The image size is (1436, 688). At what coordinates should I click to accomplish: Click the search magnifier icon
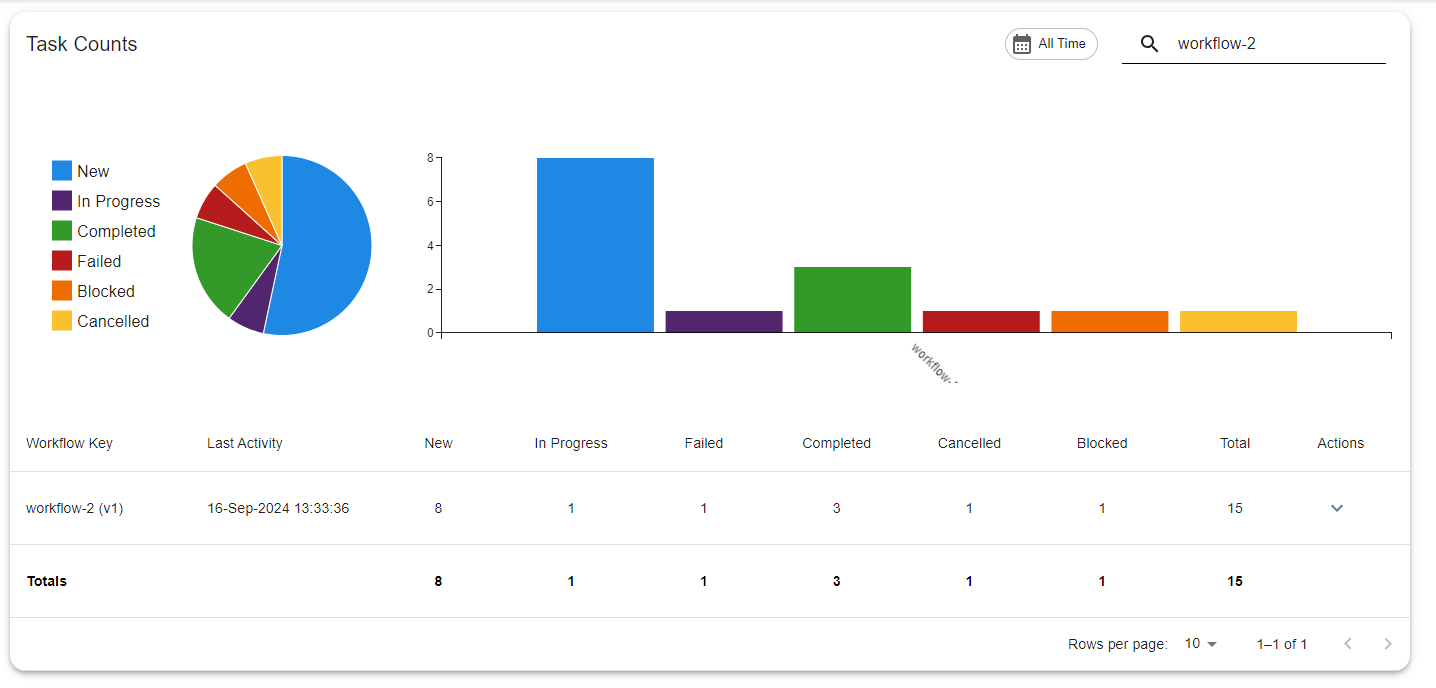tap(1149, 44)
